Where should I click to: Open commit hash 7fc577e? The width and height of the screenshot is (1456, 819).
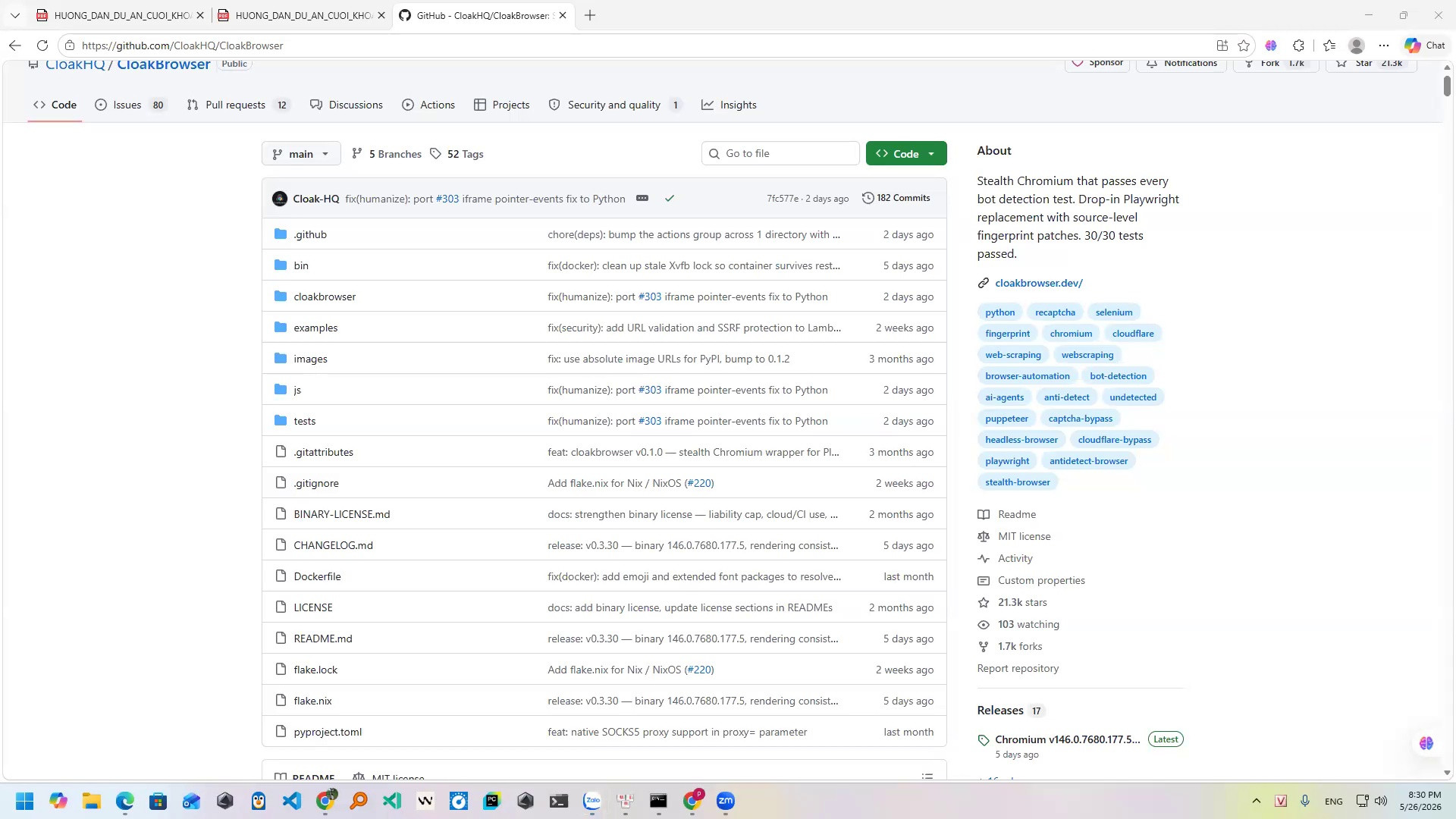[x=783, y=199]
